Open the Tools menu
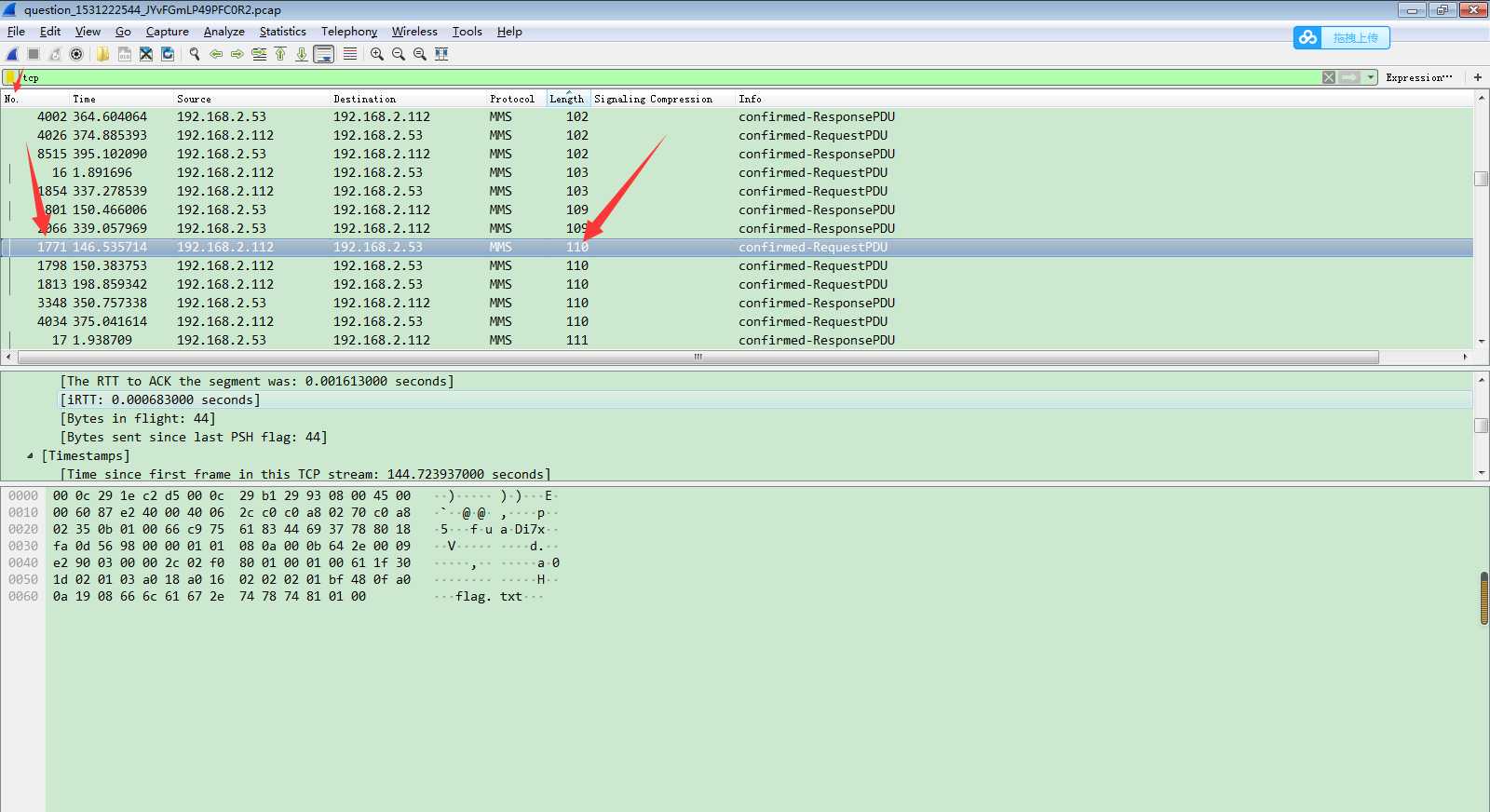The width and height of the screenshot is (1490, 812). click(x=467, y=31)
